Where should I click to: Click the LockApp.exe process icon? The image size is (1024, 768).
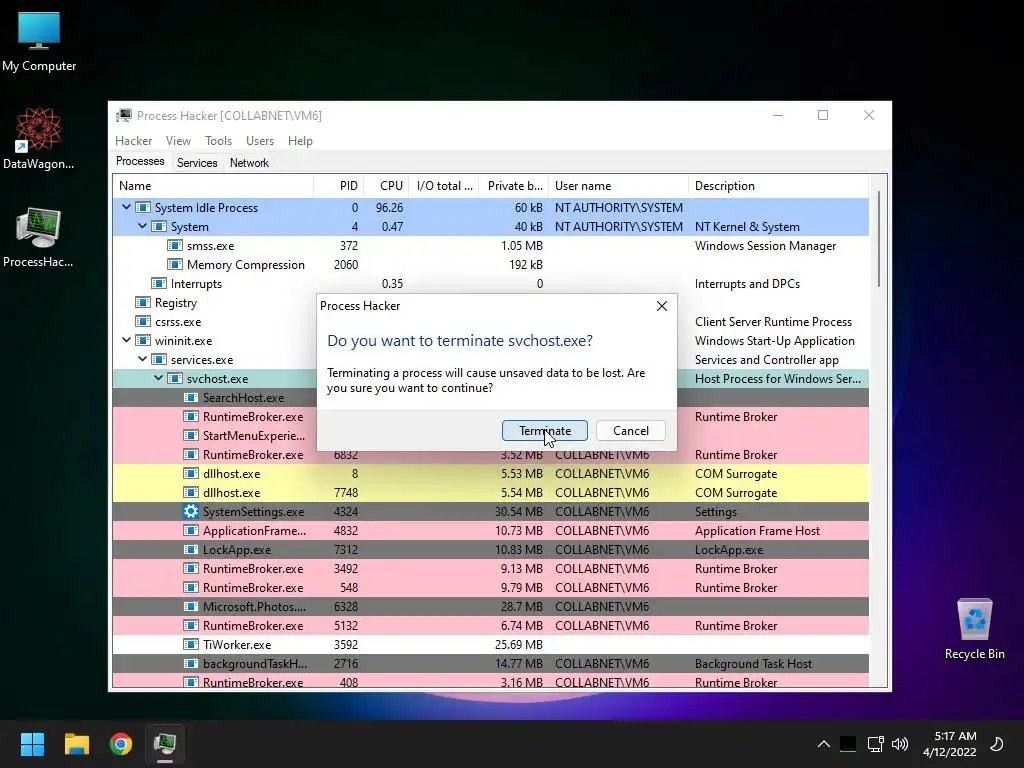click(191, 549)
